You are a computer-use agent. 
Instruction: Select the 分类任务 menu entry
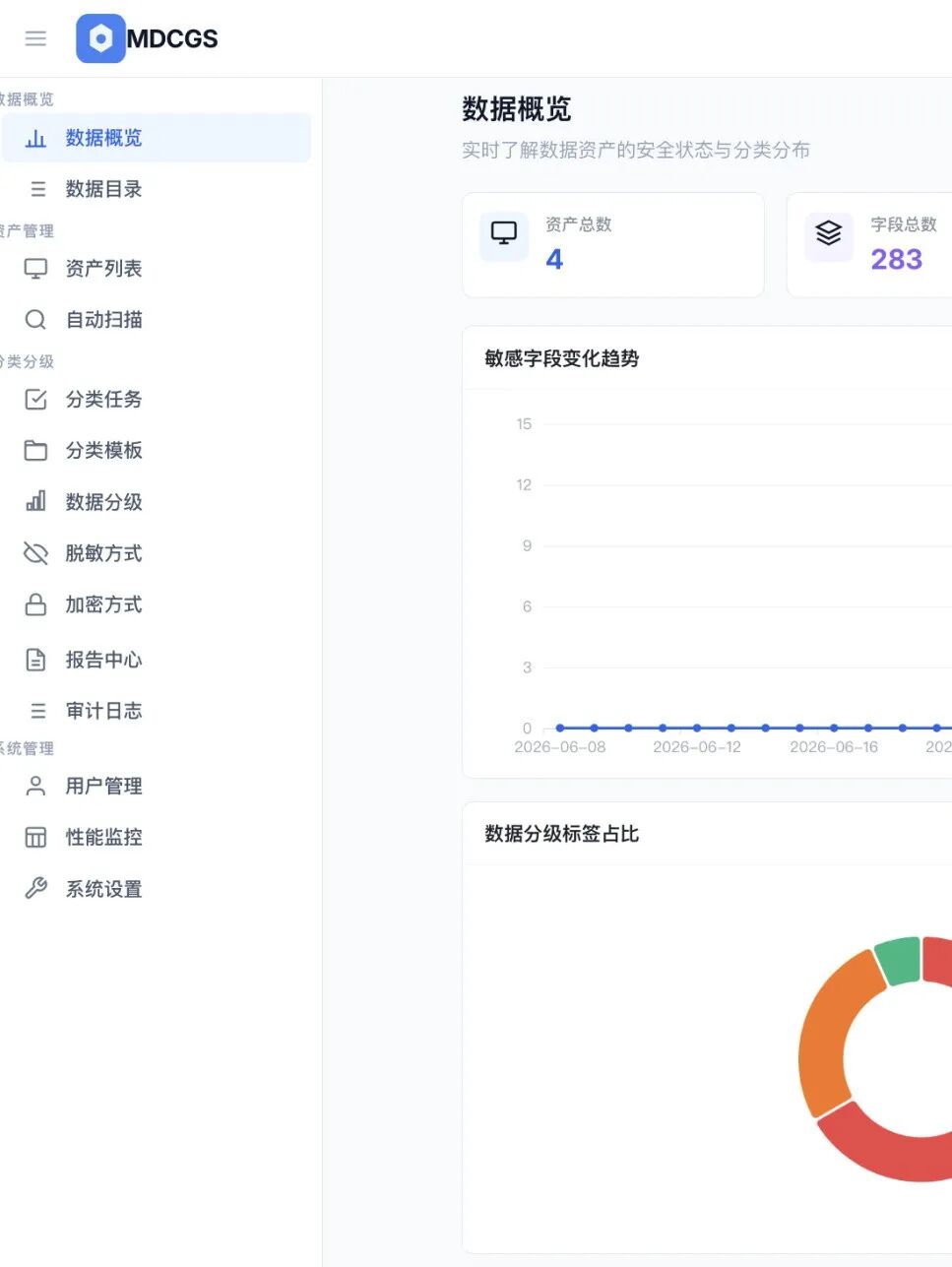pyautogui.click(x=156, y=399)
